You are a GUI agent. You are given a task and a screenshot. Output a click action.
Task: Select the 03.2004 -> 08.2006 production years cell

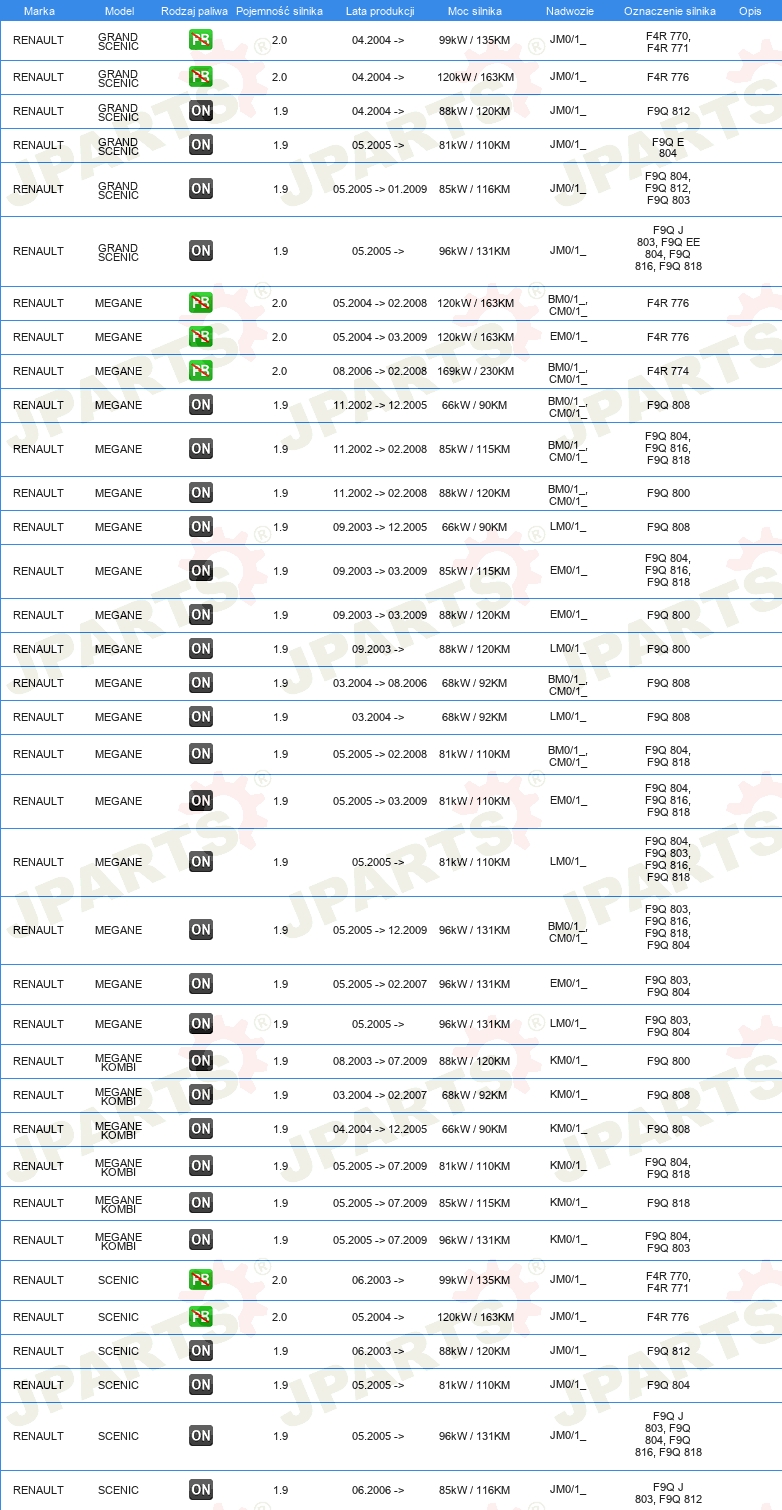click(x=380, y=683)
